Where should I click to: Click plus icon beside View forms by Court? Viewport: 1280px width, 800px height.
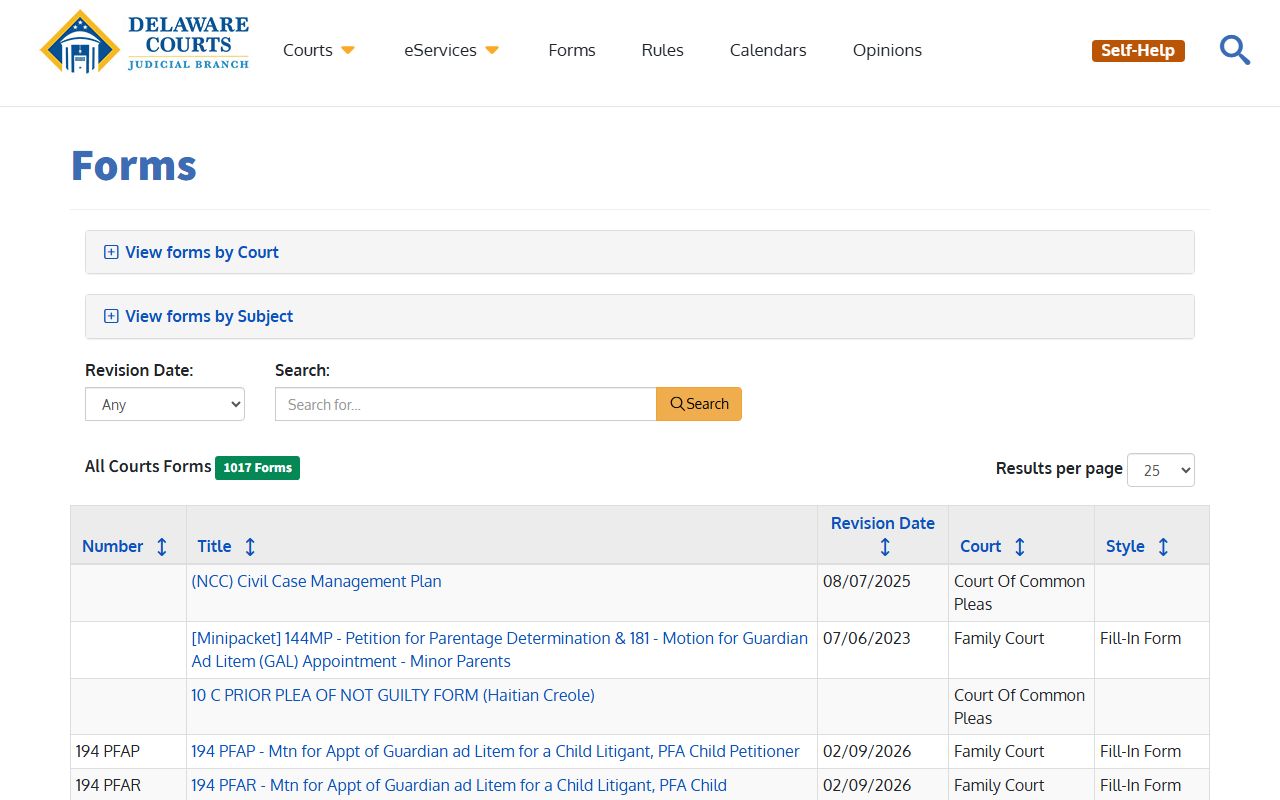[111, 252]
